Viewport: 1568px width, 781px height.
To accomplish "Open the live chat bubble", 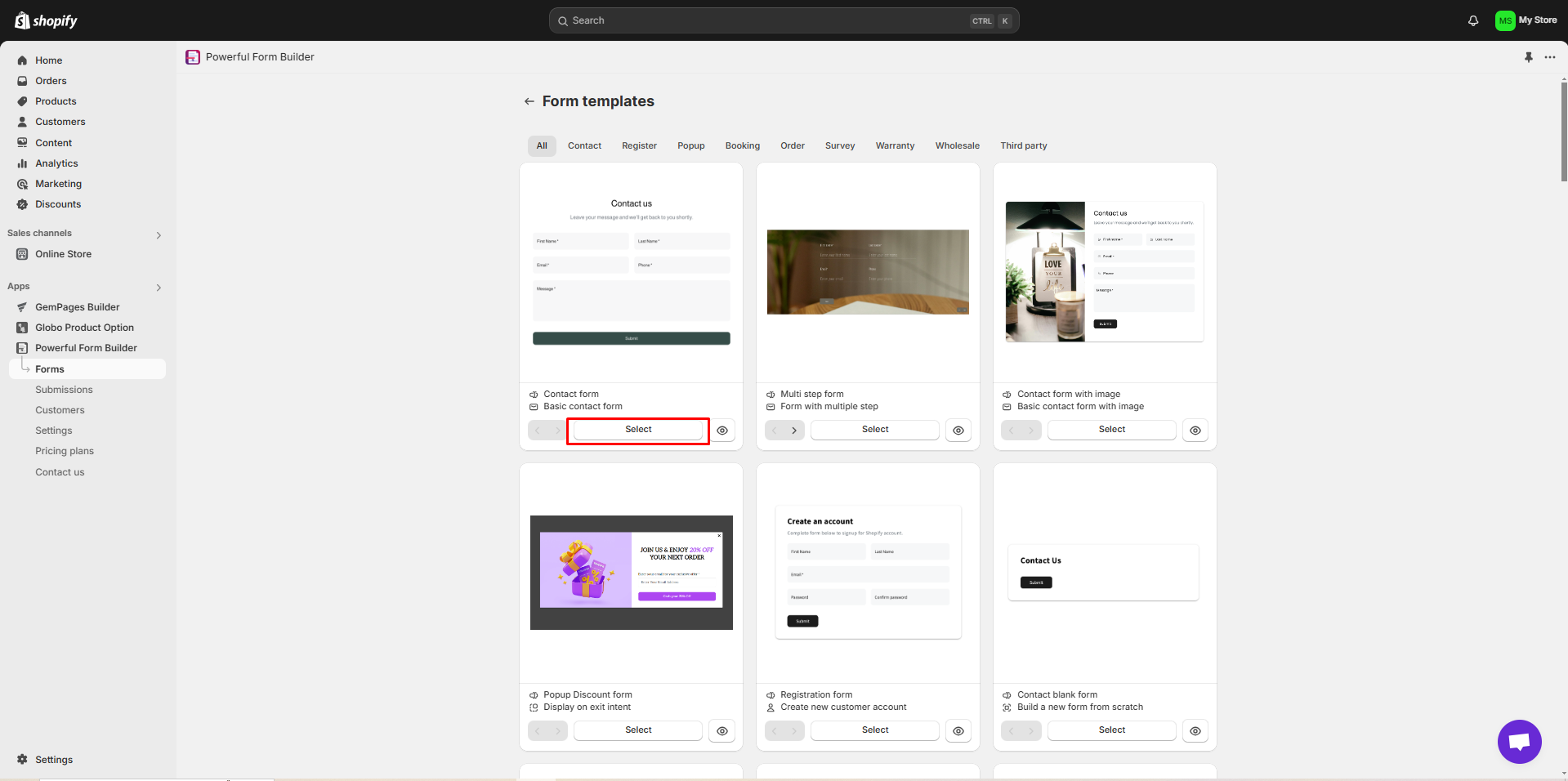I will [1519, 742].
